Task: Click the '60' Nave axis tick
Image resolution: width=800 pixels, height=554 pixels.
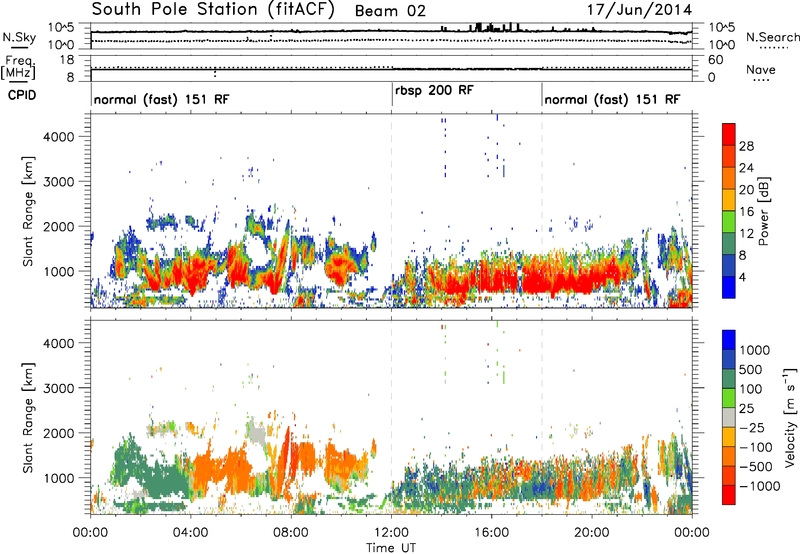Action: coord(716,60)
